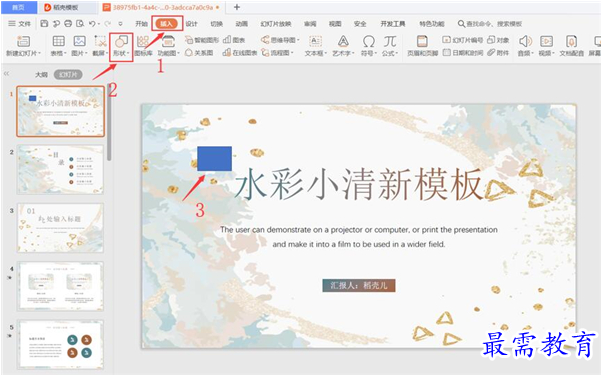Select slide 2 thumbnail (目录)

point(60,170)
